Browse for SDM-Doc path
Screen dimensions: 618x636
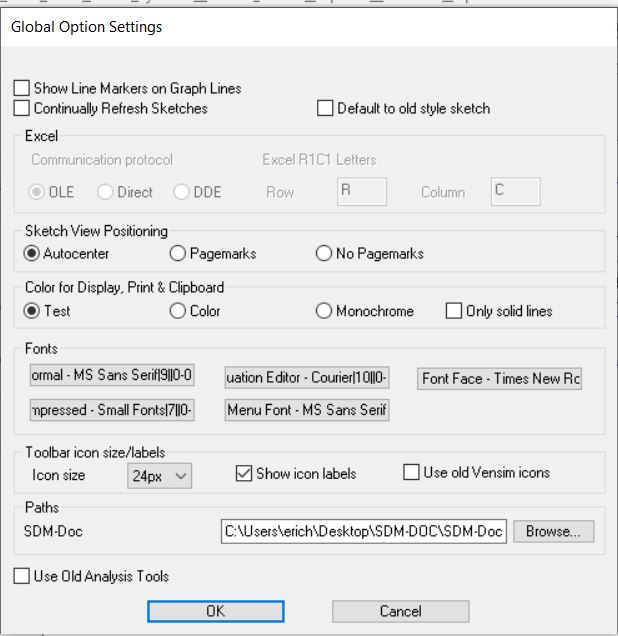tap(554, 531)
